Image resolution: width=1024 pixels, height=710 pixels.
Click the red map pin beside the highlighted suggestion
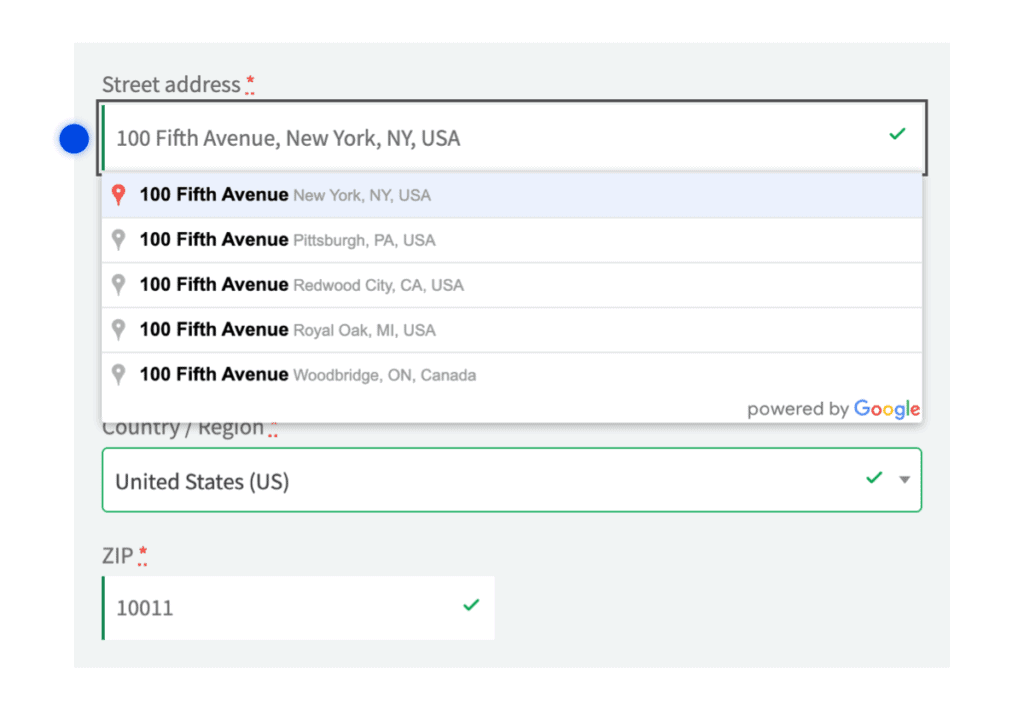click(x=118, y=194)
